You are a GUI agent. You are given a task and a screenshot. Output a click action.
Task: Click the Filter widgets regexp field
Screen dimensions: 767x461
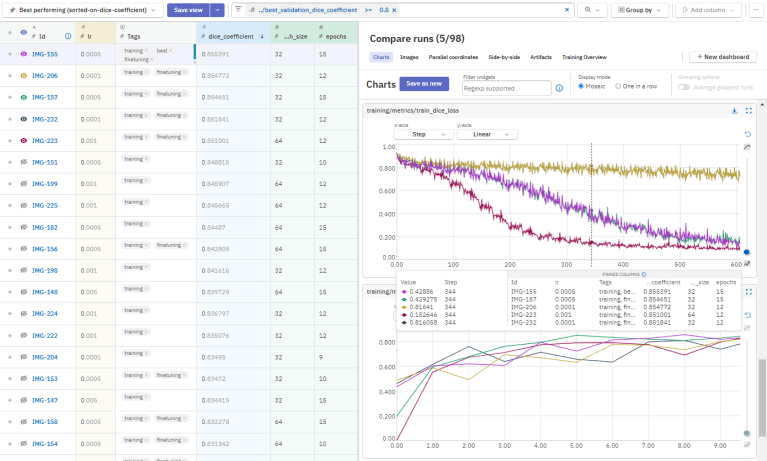(x=507, y=88)
